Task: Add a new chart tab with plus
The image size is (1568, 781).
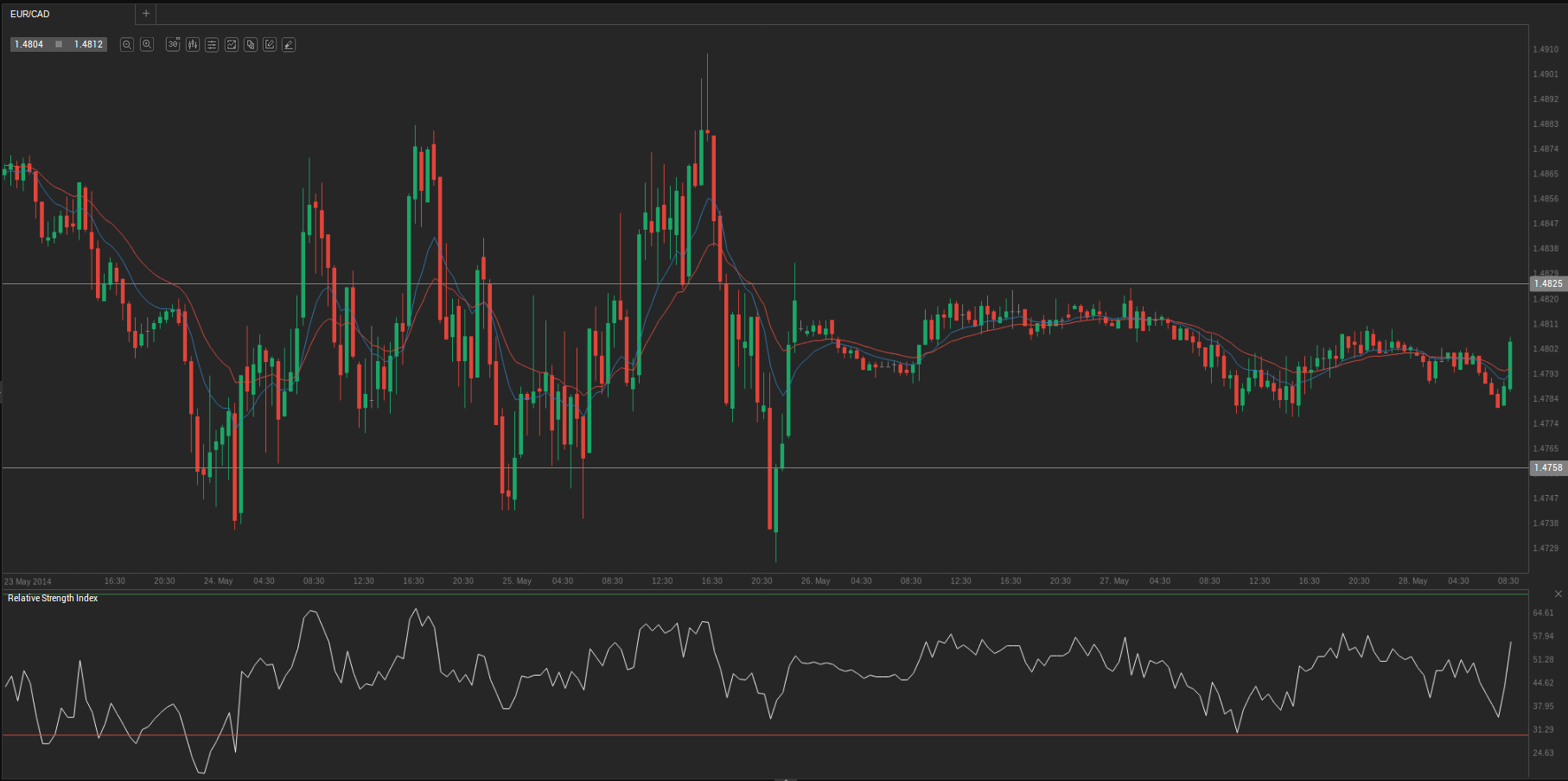Action: pos(146,14)
